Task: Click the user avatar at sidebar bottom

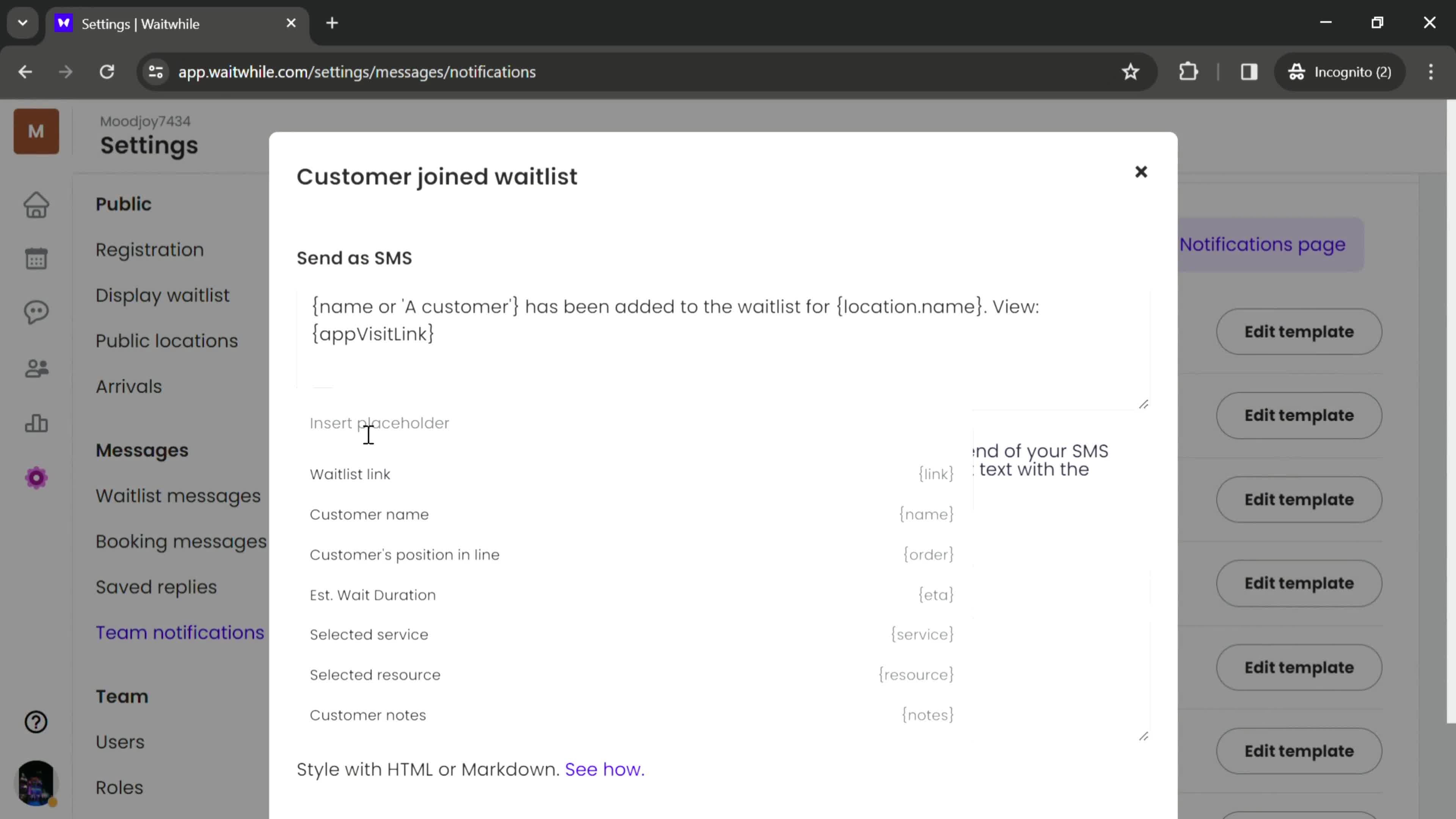Action: [36, 783]
